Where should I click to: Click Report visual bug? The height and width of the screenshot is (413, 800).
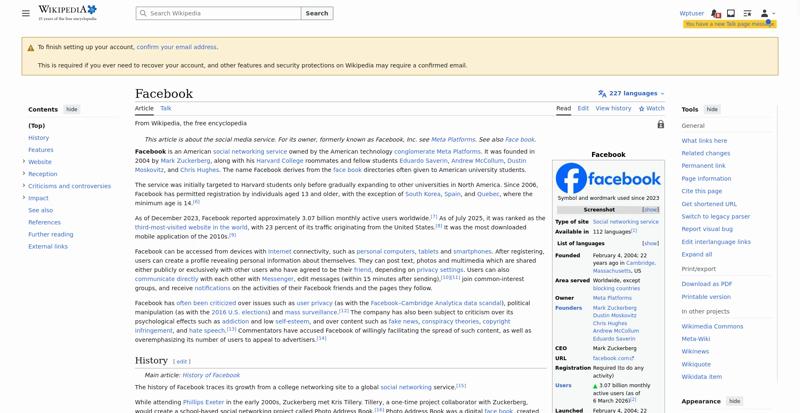(x=707, y=229)
